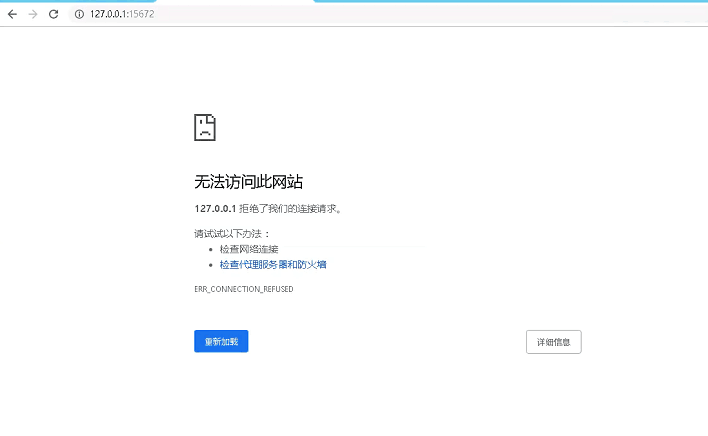This screenshot has height=436, width=708.
Task: Click the forward navigation arrow
Action: (32, 14)
